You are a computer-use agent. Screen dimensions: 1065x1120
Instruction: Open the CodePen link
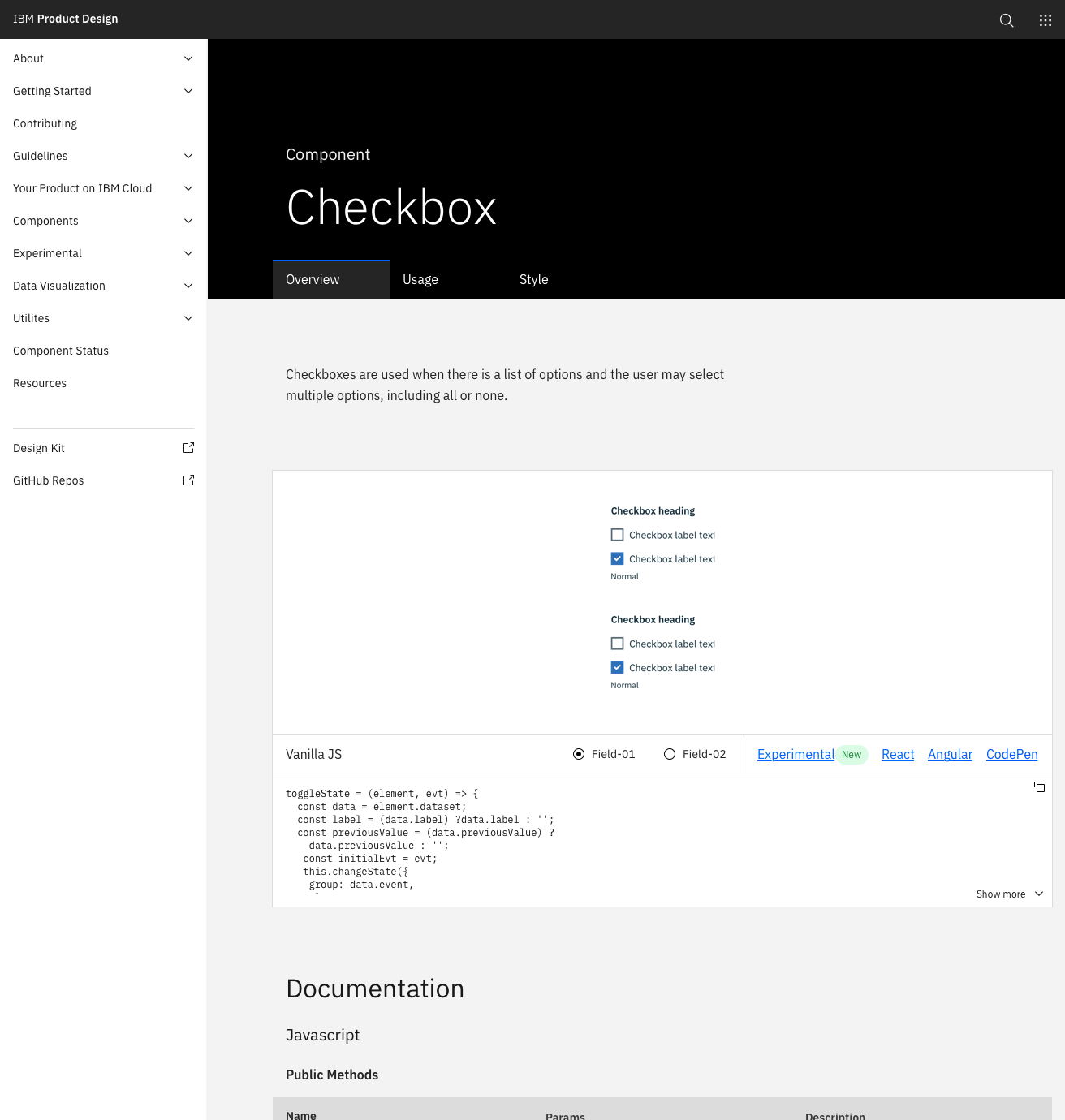pos(1011,754)
